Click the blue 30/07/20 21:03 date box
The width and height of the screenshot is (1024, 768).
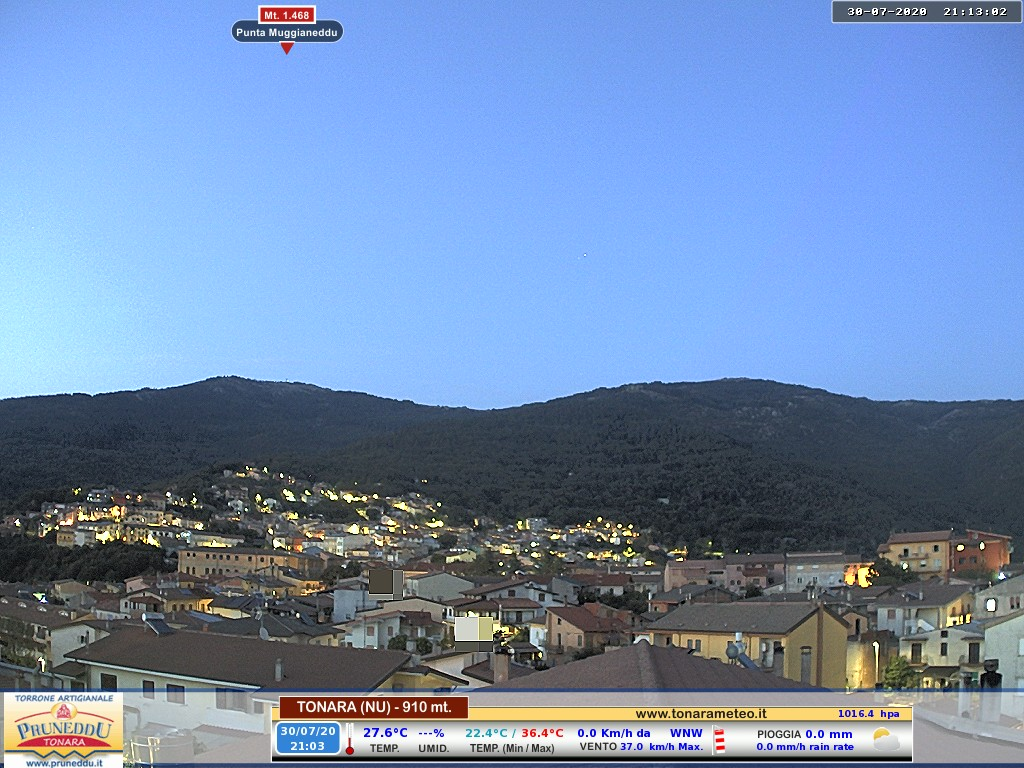tap(308, 738)
